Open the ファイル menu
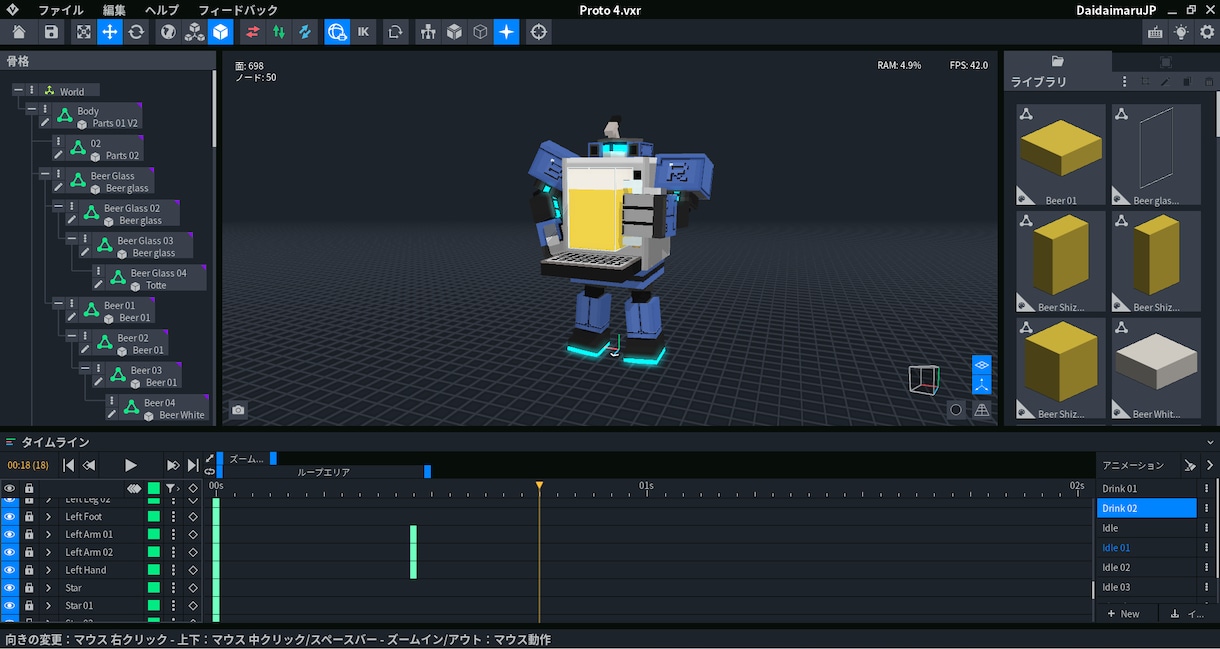Viewport: 1220px width, 649px height. (x=61, y=9)
